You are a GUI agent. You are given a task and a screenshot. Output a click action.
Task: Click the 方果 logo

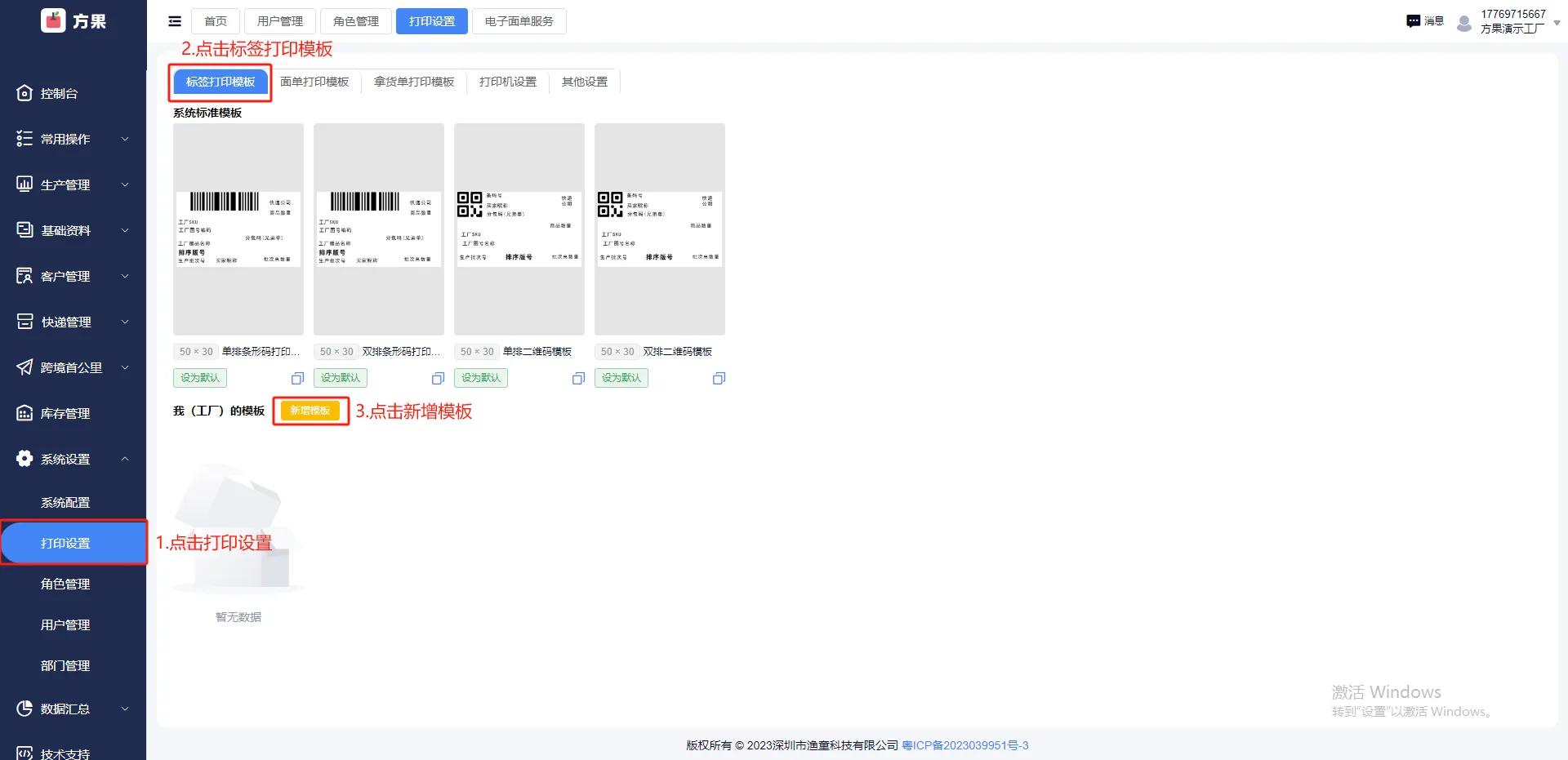coord(73,20)
